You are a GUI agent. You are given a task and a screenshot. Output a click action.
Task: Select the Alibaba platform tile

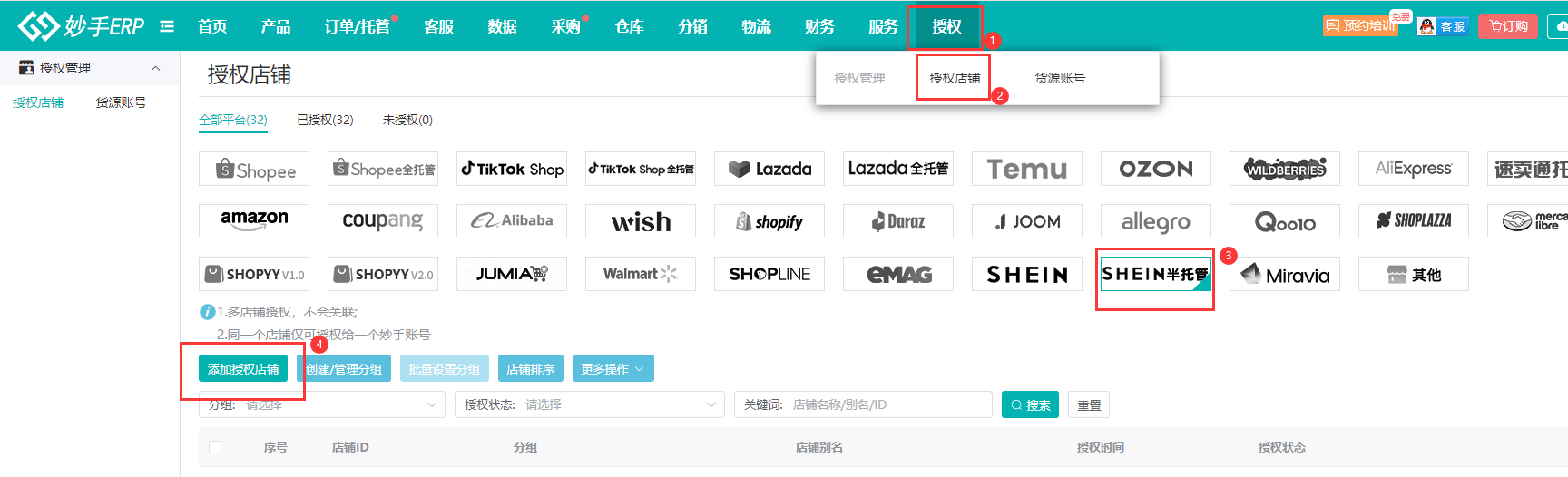coord(512,221)
